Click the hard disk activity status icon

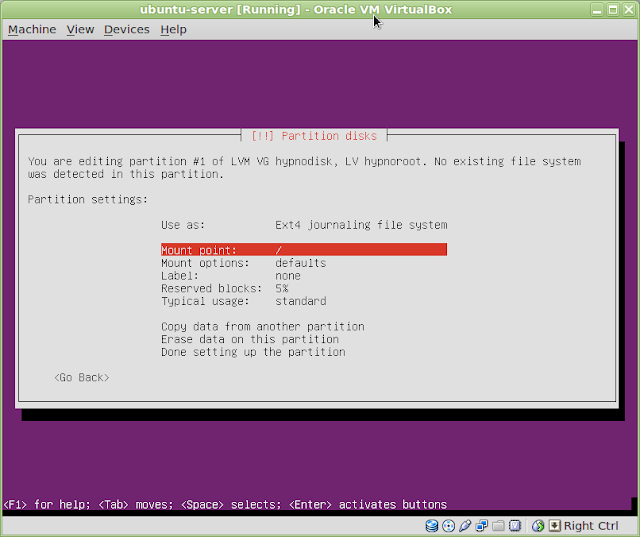pos(432,526)
